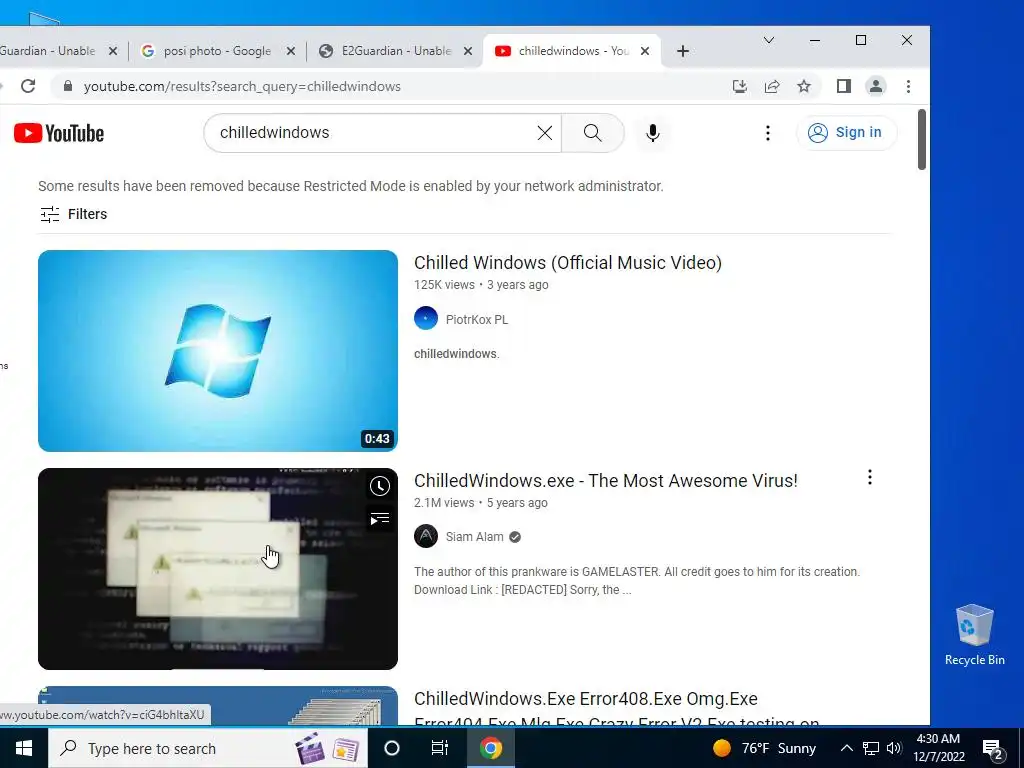View site information padlock icon
The width and height of the screenshot is (1024, 768).
coord(68,86)
